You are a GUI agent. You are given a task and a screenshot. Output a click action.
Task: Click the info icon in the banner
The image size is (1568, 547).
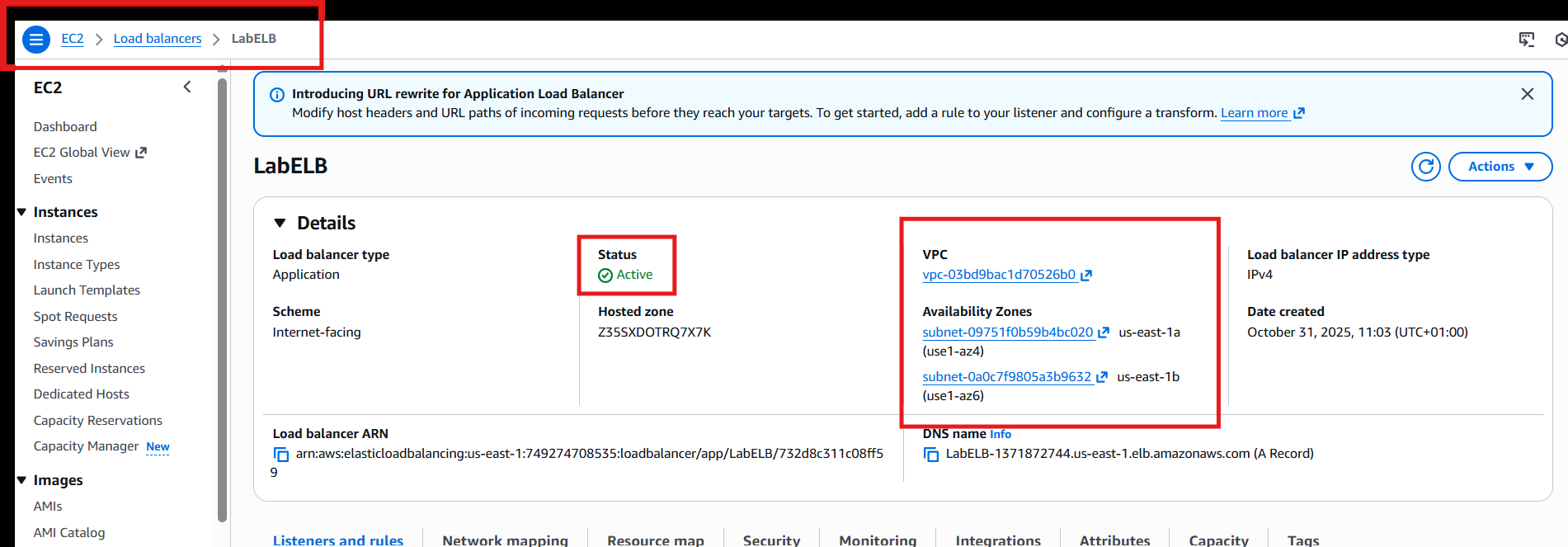[x=277, y=95]
